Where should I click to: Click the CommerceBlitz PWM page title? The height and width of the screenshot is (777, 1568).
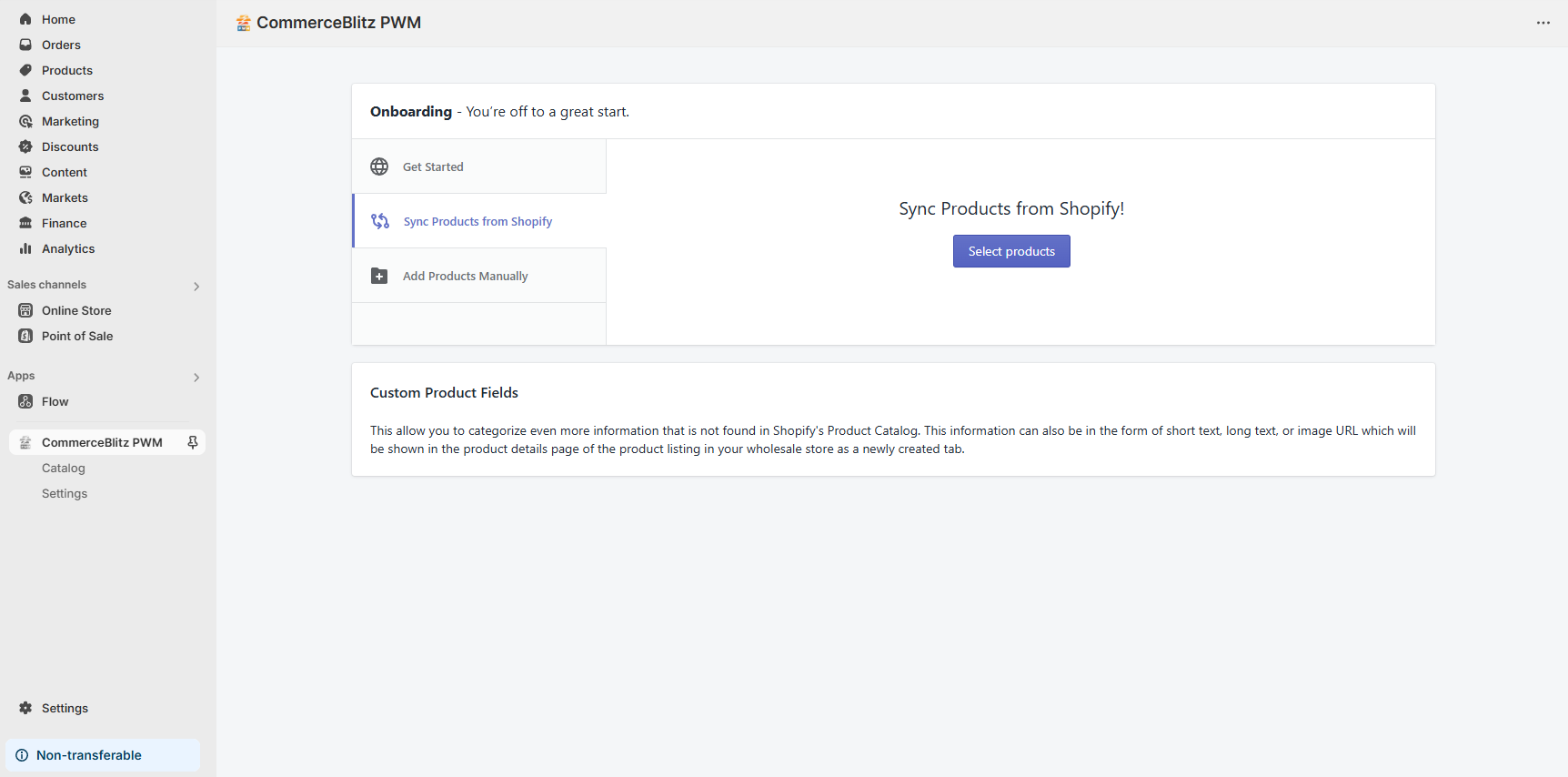338,23
